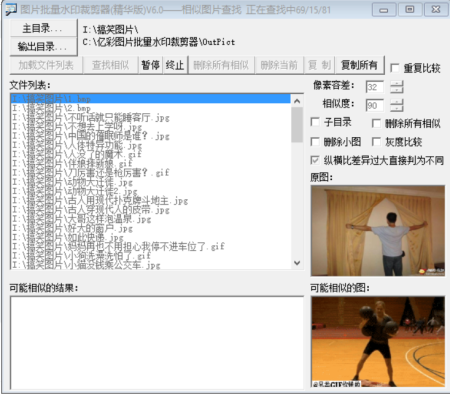This screenshot has width=450, height=395.
Task: Select 不听话就只能睡客厅.jpg in the list
Action: (151, 118)
